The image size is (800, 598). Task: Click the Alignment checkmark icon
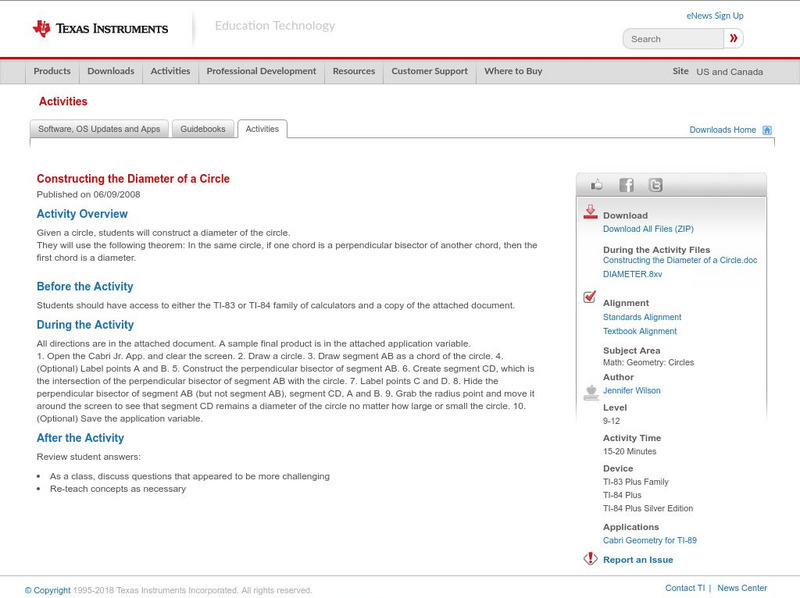pos(589,296)
